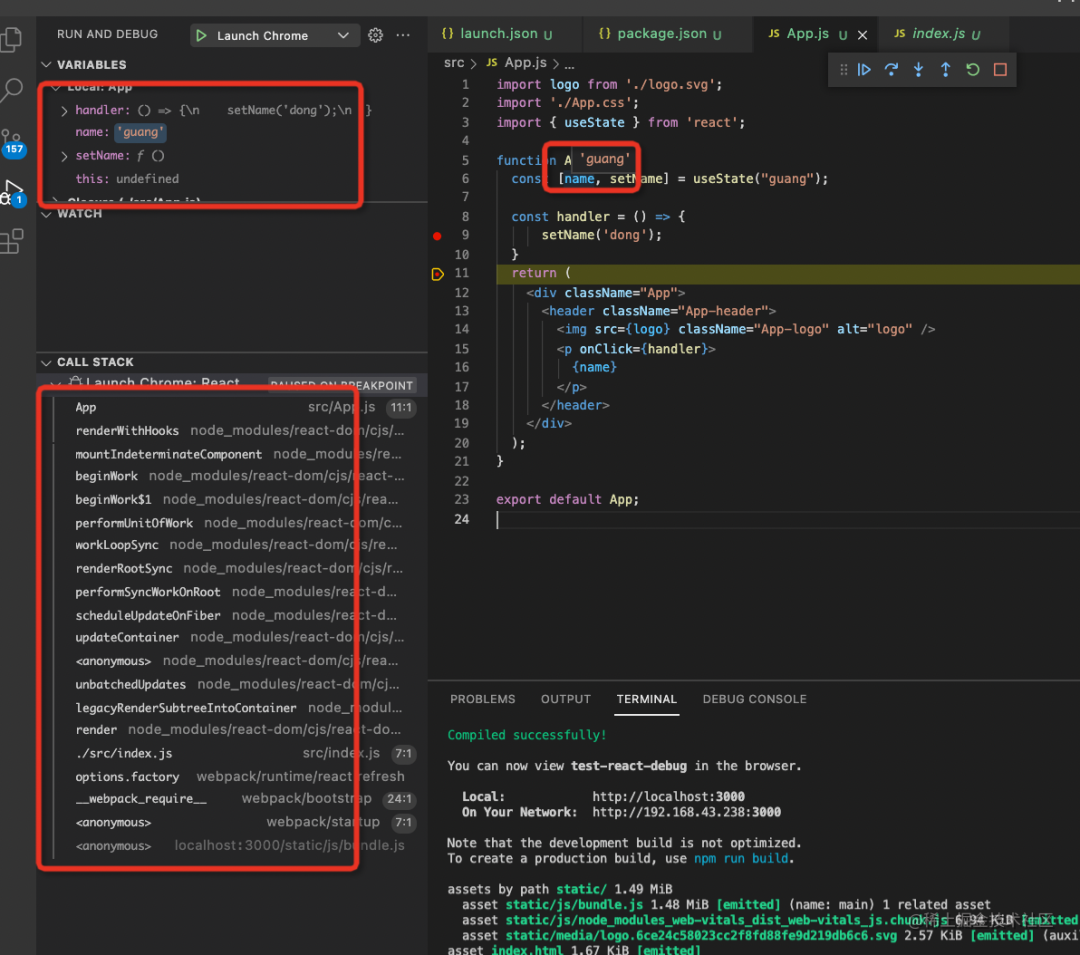Stop debugging with the red square
1080x955 pixels.
click(x=1000, y=70)
